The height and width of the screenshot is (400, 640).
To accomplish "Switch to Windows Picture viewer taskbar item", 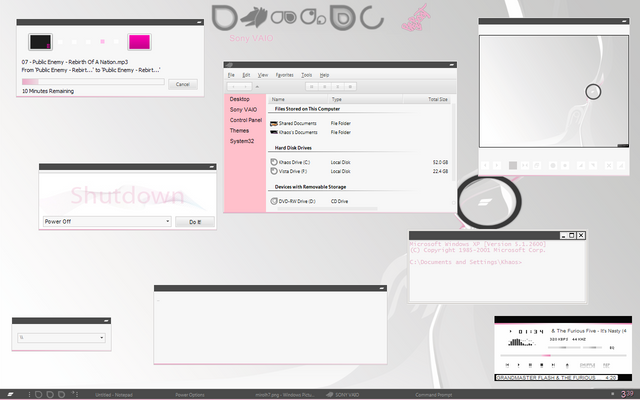I will click(284, 395).
